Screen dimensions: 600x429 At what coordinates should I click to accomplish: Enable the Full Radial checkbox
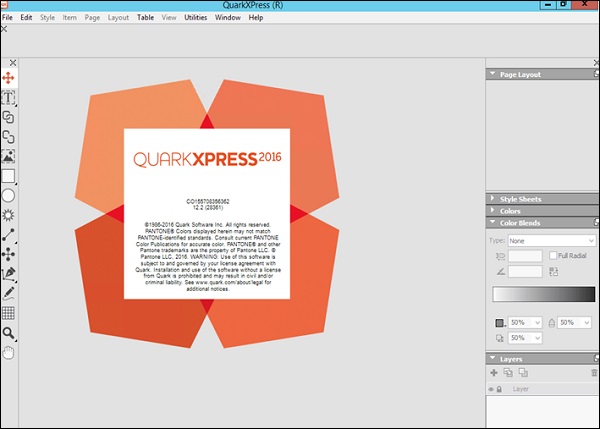553,255
